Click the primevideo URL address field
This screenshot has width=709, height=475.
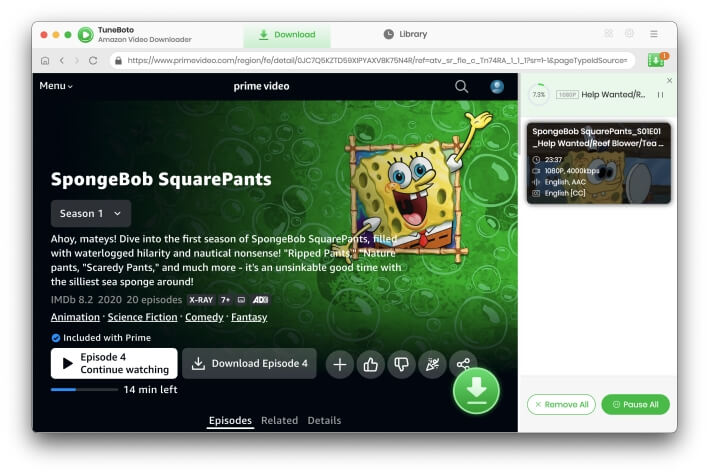point(372,60)
